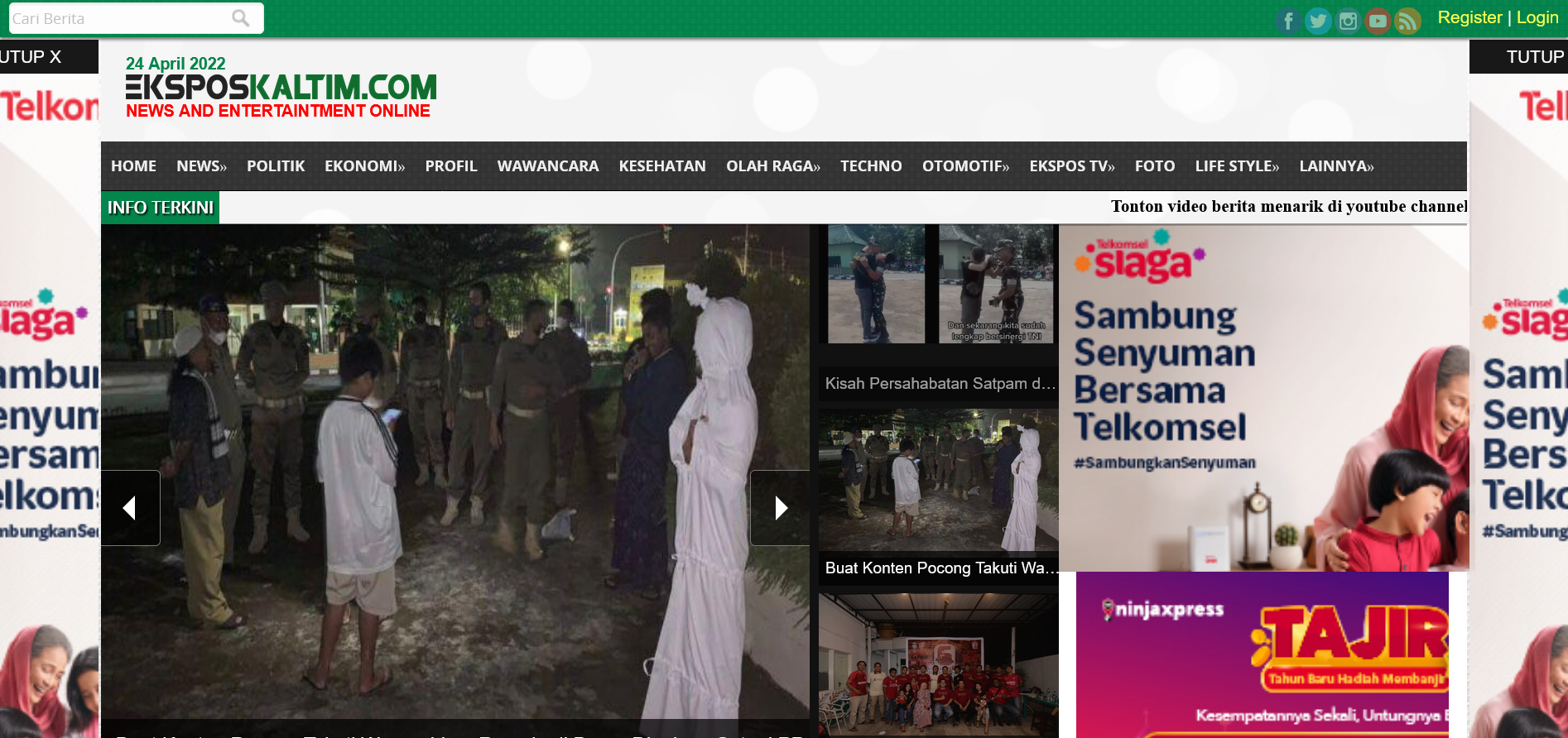Open the Kisah Persahabatan Satpam thumbnail

pyautogui.click(x=938, y=285)
